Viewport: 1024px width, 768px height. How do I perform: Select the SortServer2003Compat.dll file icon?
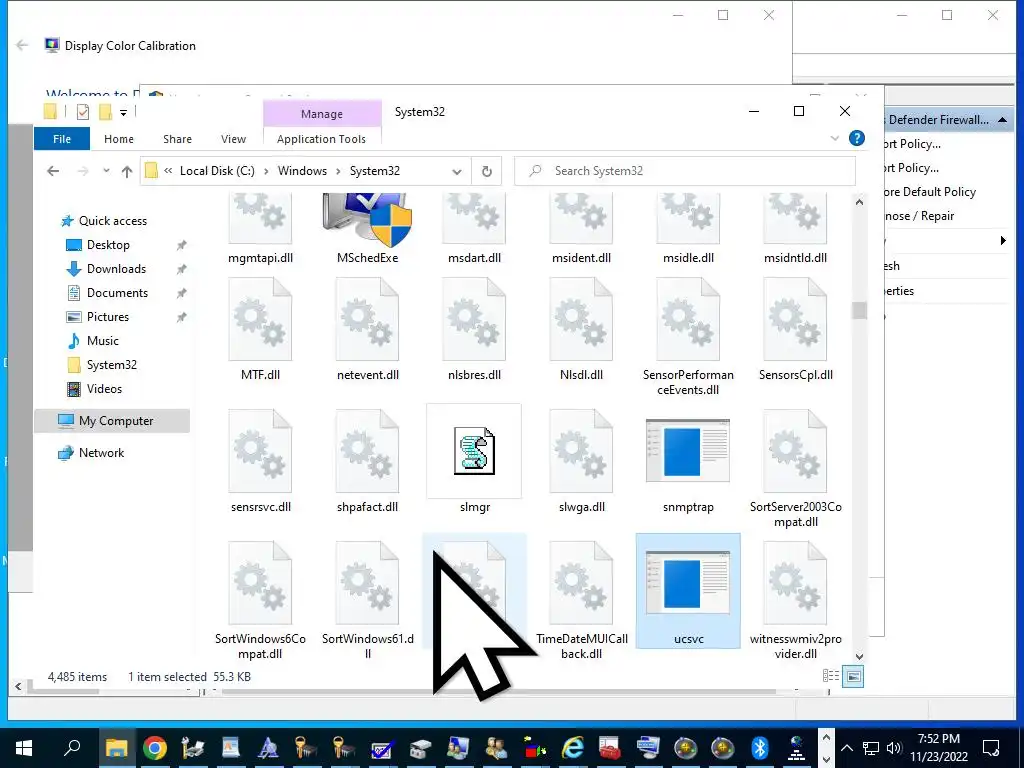(795, 451)
